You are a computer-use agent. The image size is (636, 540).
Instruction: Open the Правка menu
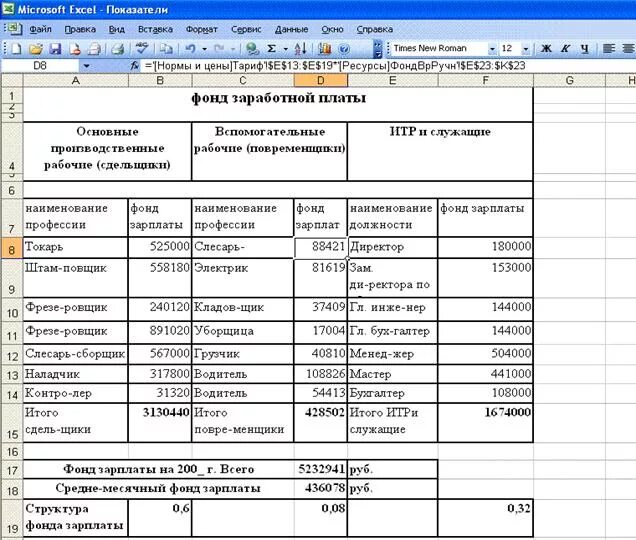click(80, 29)
